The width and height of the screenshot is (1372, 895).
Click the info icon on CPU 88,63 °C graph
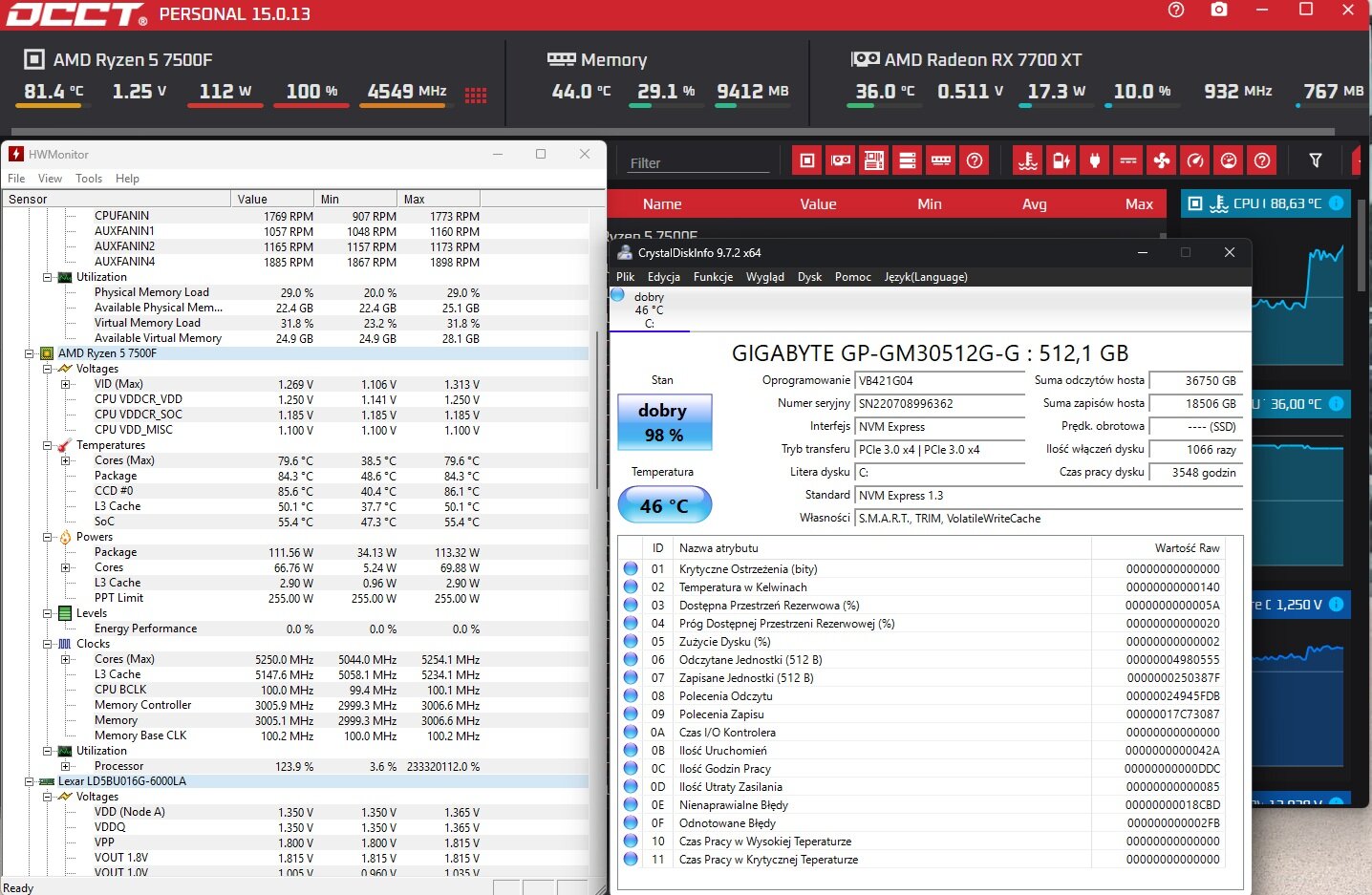(1336, 202)
